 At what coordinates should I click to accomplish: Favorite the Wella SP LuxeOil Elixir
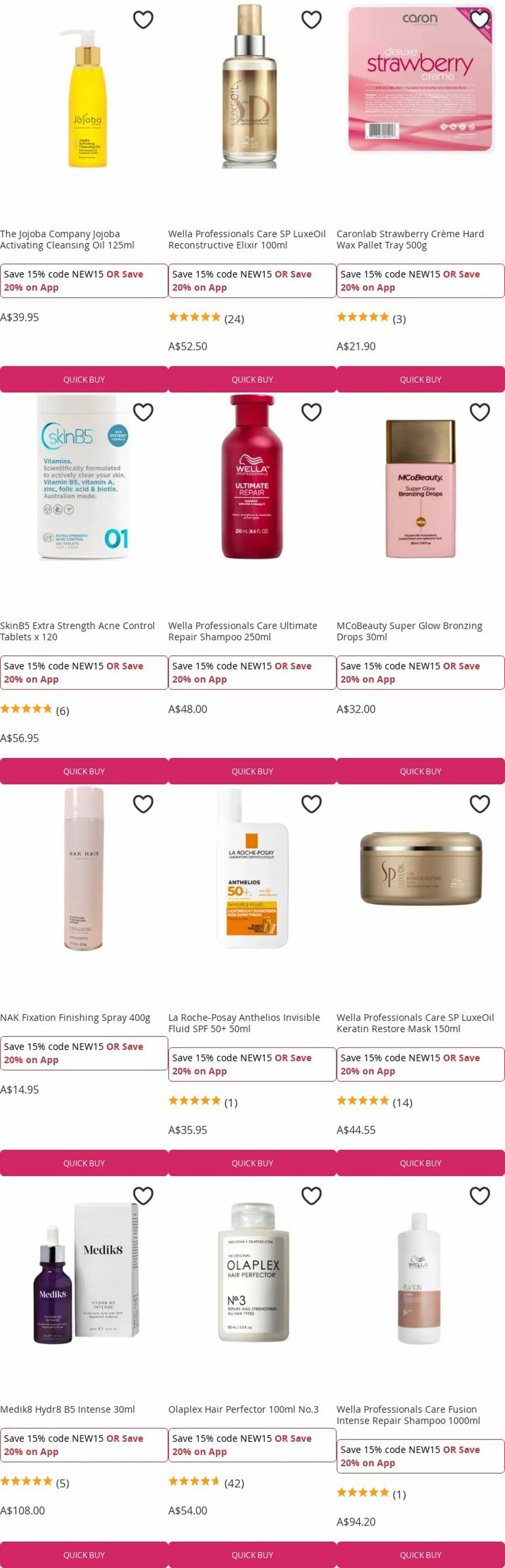[x=312, y=20]
